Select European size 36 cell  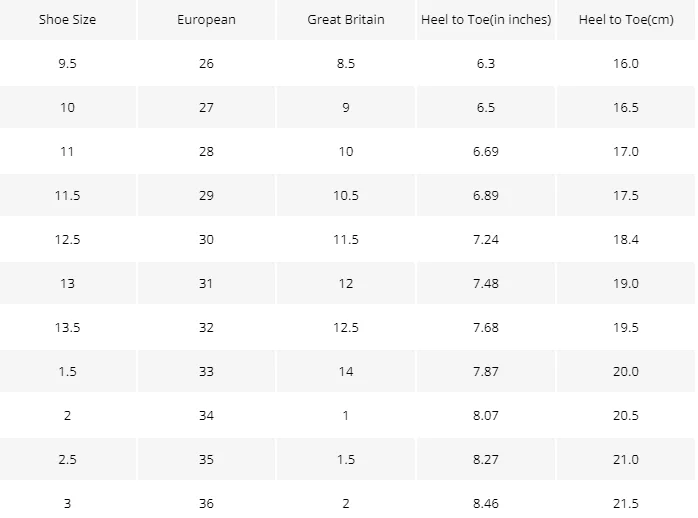(206, 503)
